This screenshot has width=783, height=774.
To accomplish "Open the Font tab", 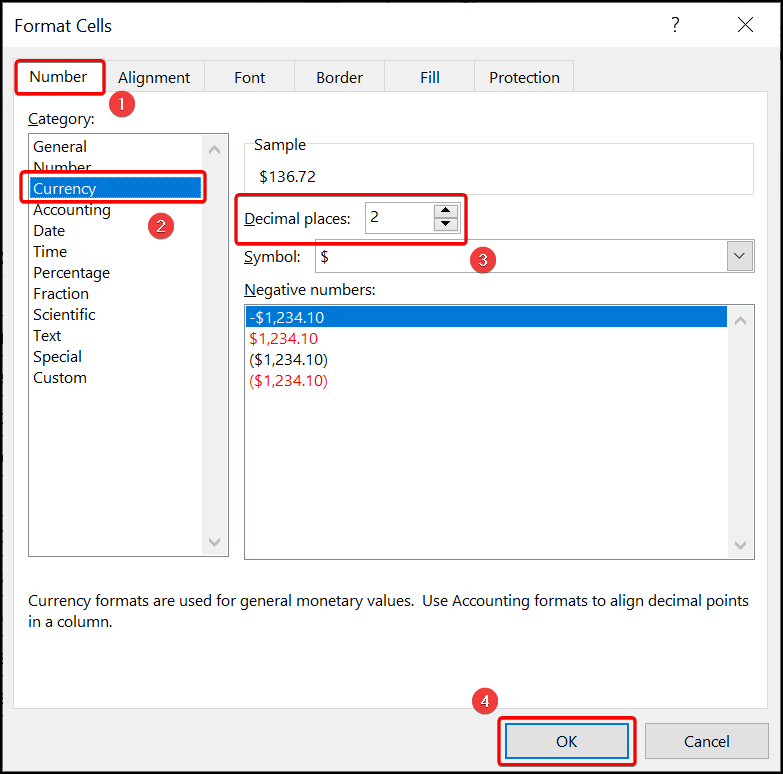I will (x=250, y=77).
